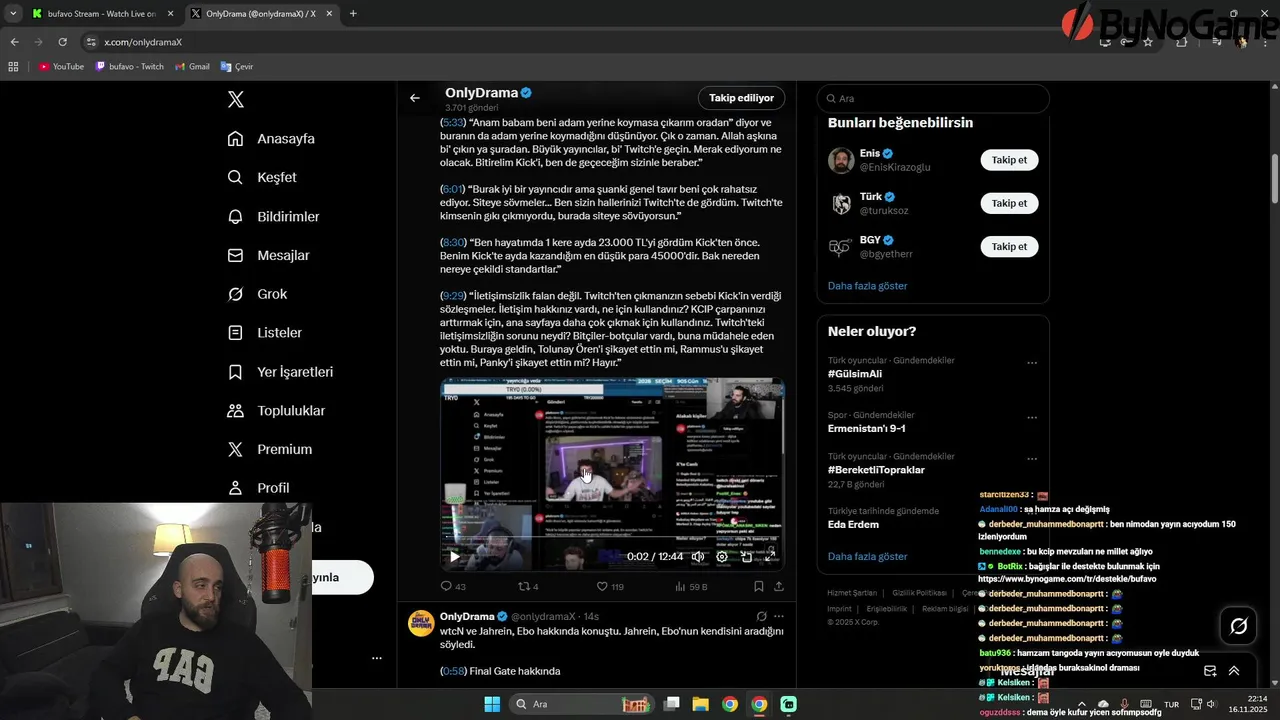Open Enis profile in suggestions
Screen dimensions: 1280x720
coord(869,153)
